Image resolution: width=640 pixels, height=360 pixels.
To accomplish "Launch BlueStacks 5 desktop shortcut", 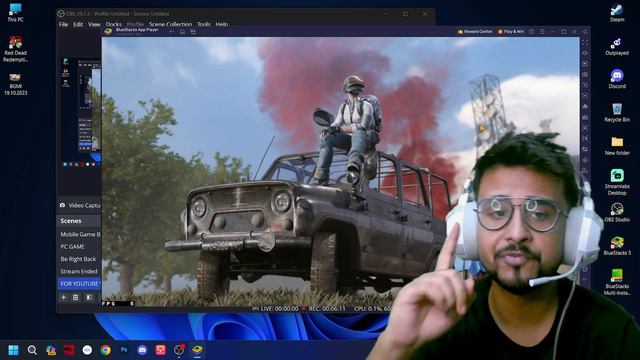I will tap(617, 246).
